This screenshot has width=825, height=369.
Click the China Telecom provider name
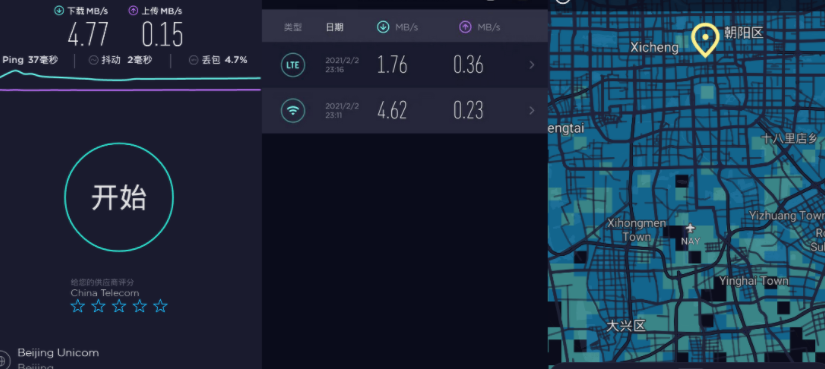[x=105, y=293]
